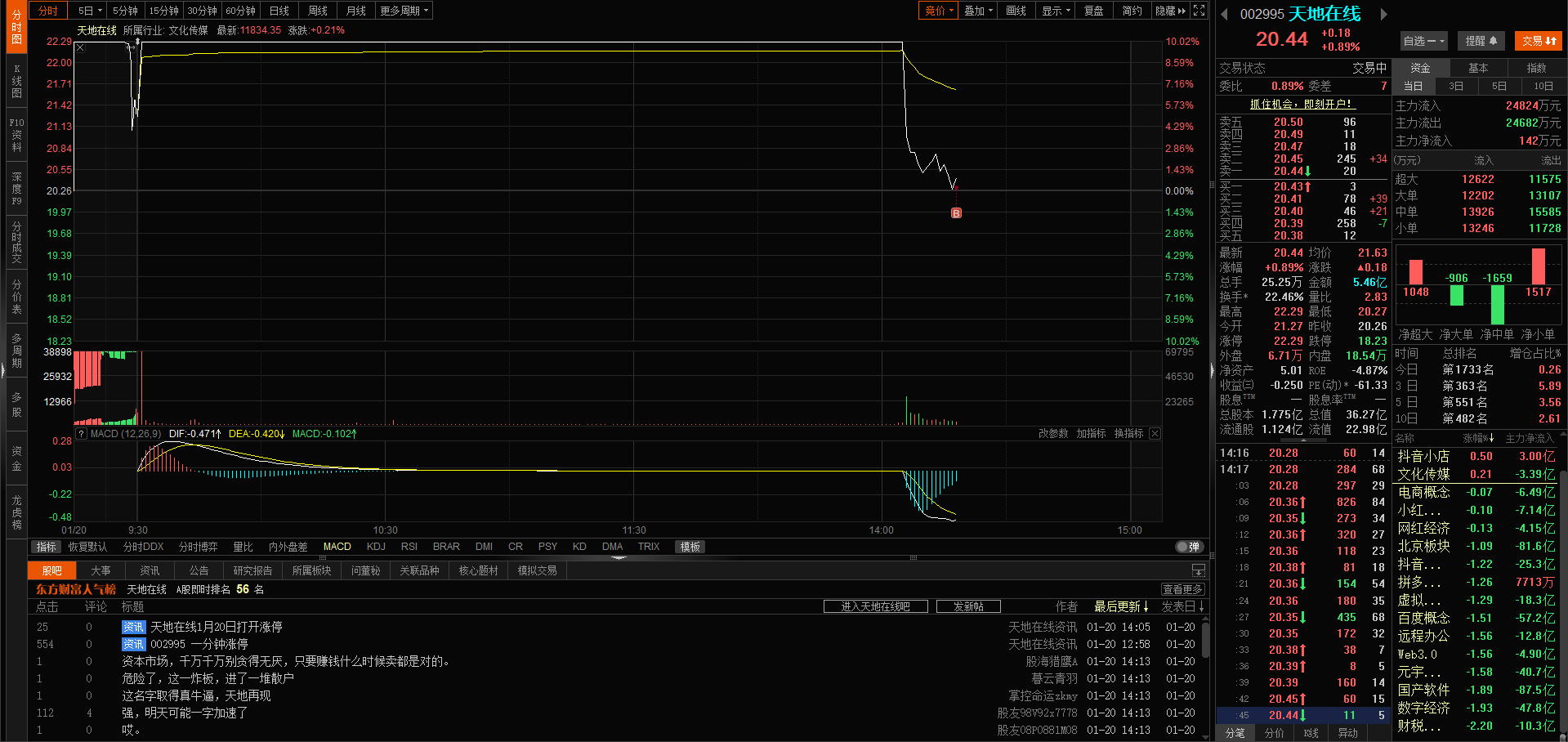Select the MACD indicator
1568x742 pixels.
[x=337, y=547]
